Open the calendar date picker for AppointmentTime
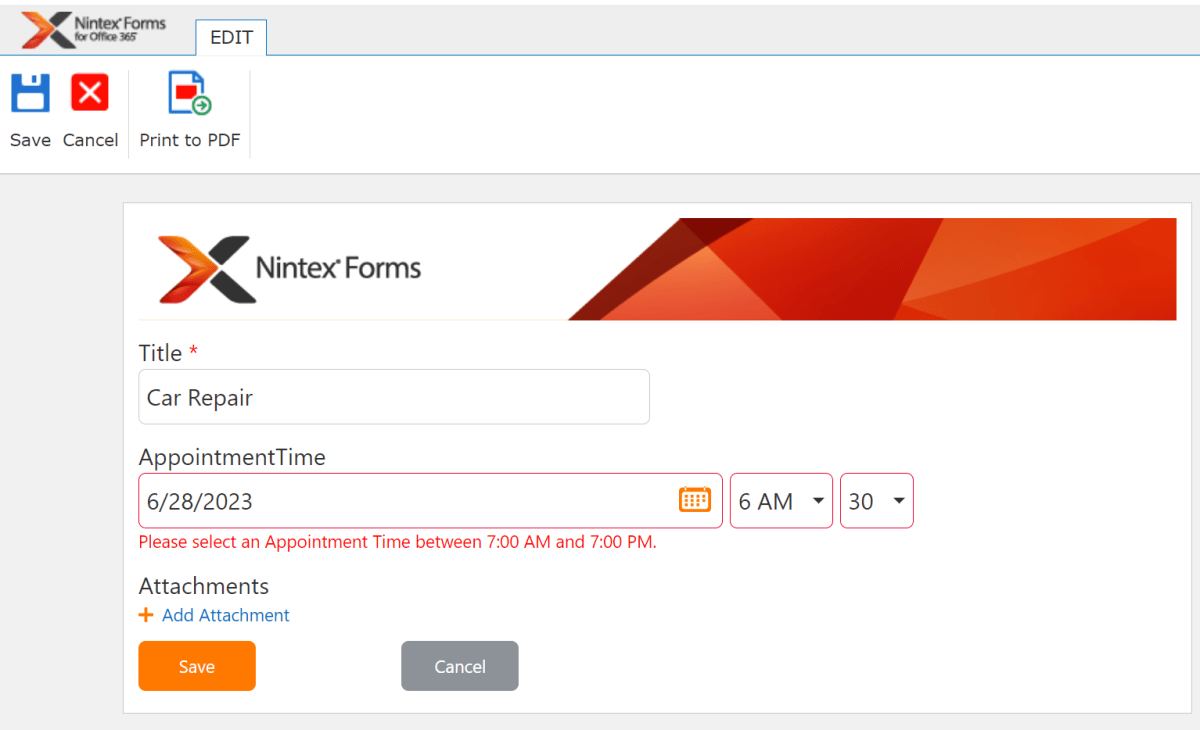Screen dimensions: 1200x730 (695, 498)
